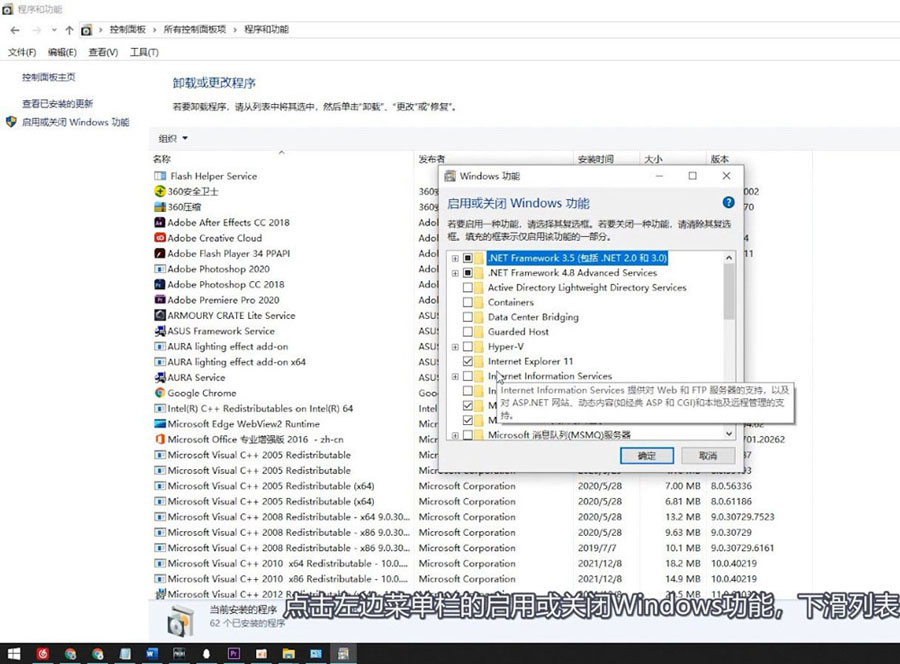This screenshot has height=664, width=900.
Task: Click the chevron after 控制面板 in breadcrumb
Action: (x=154, y=30)
